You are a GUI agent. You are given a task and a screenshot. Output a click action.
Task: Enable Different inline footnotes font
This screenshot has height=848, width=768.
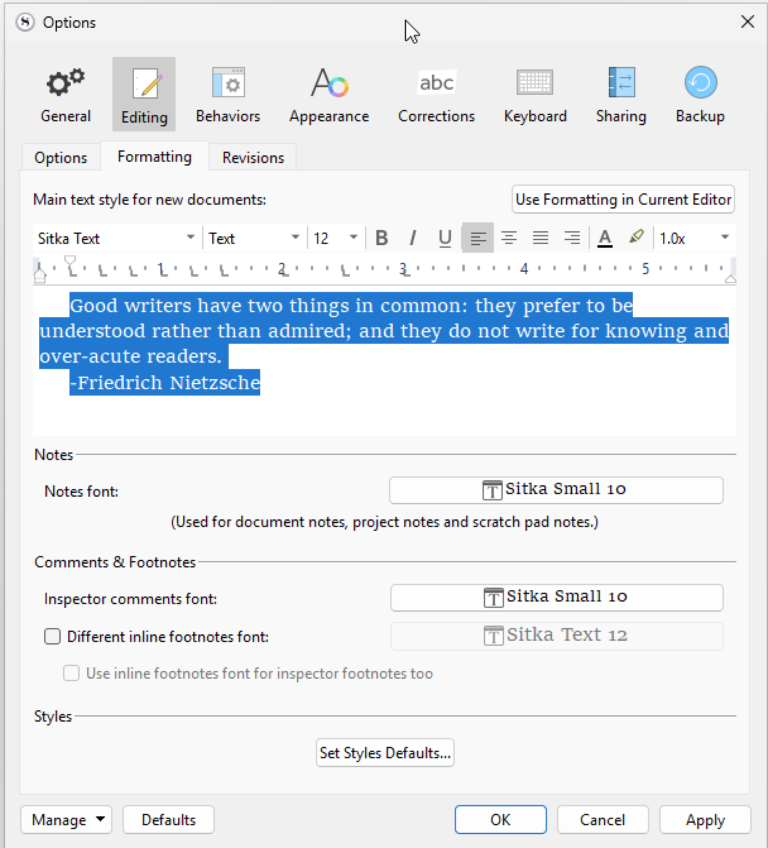tap(52, 637)
